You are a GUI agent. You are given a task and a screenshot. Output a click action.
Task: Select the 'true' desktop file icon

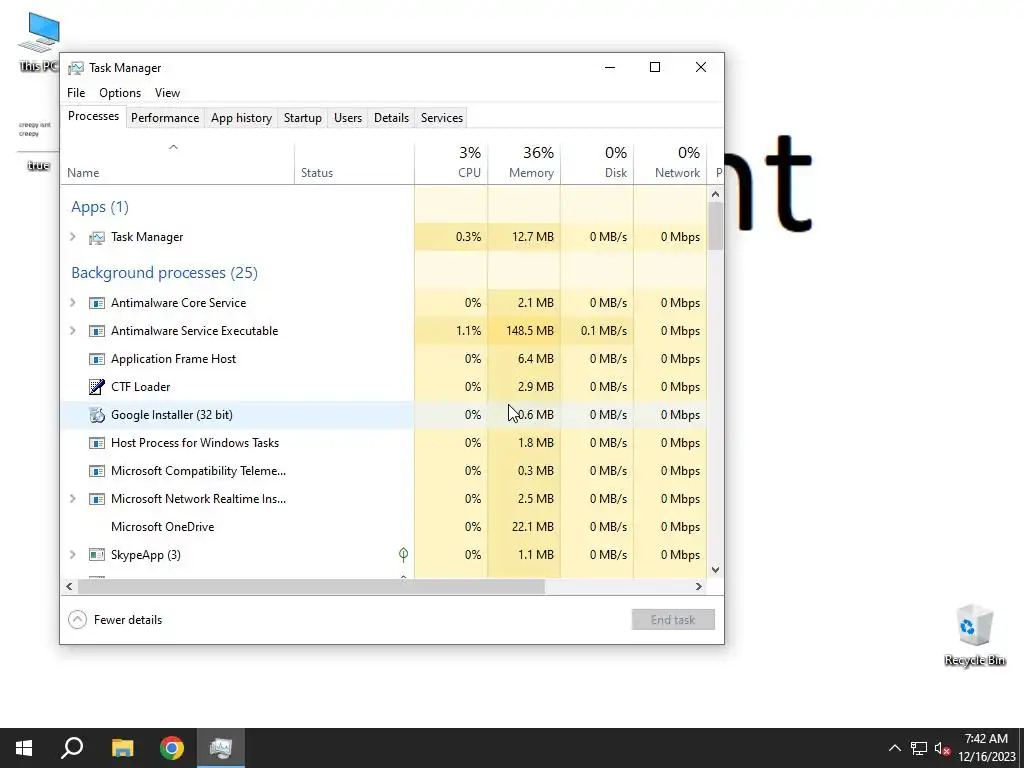point(38,145)
